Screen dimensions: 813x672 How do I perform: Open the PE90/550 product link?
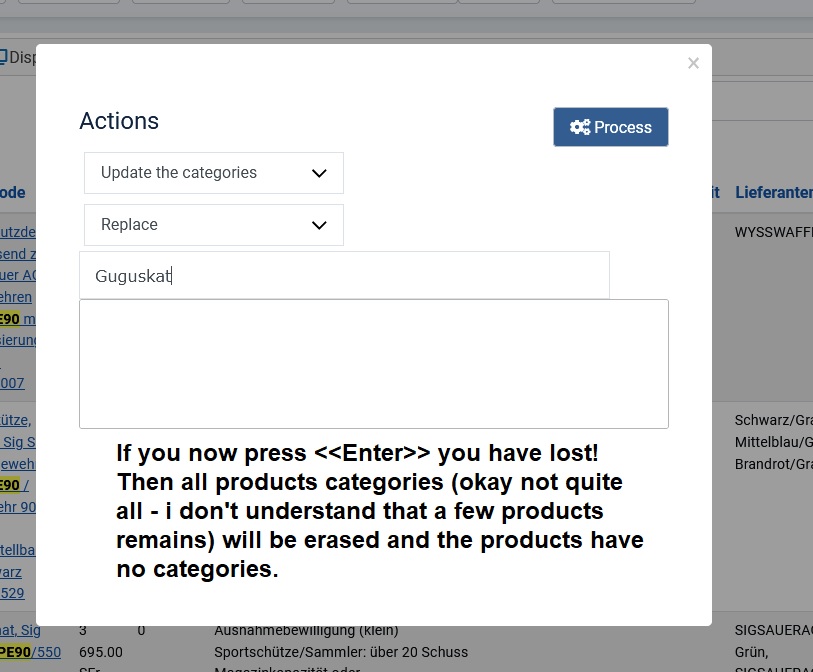[x=31, y=652]
